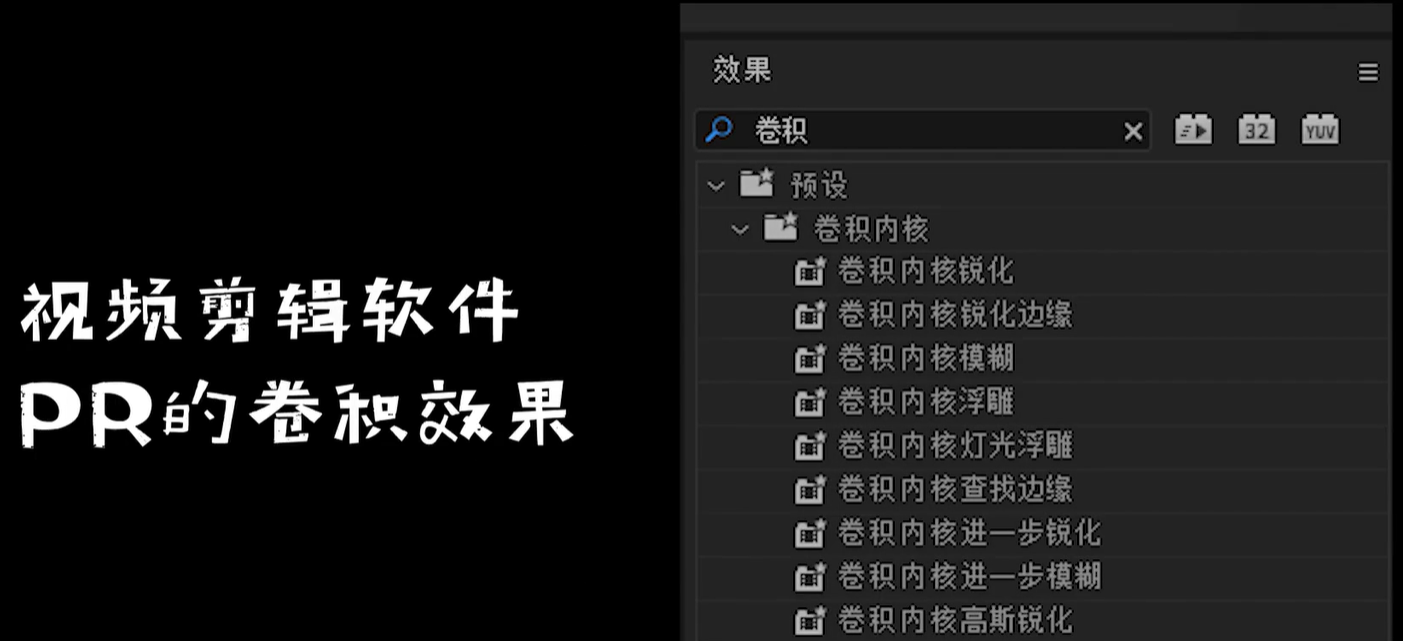Select the 卷积内核模糊 preset text

pyautogui.click(x=925, y=358)
